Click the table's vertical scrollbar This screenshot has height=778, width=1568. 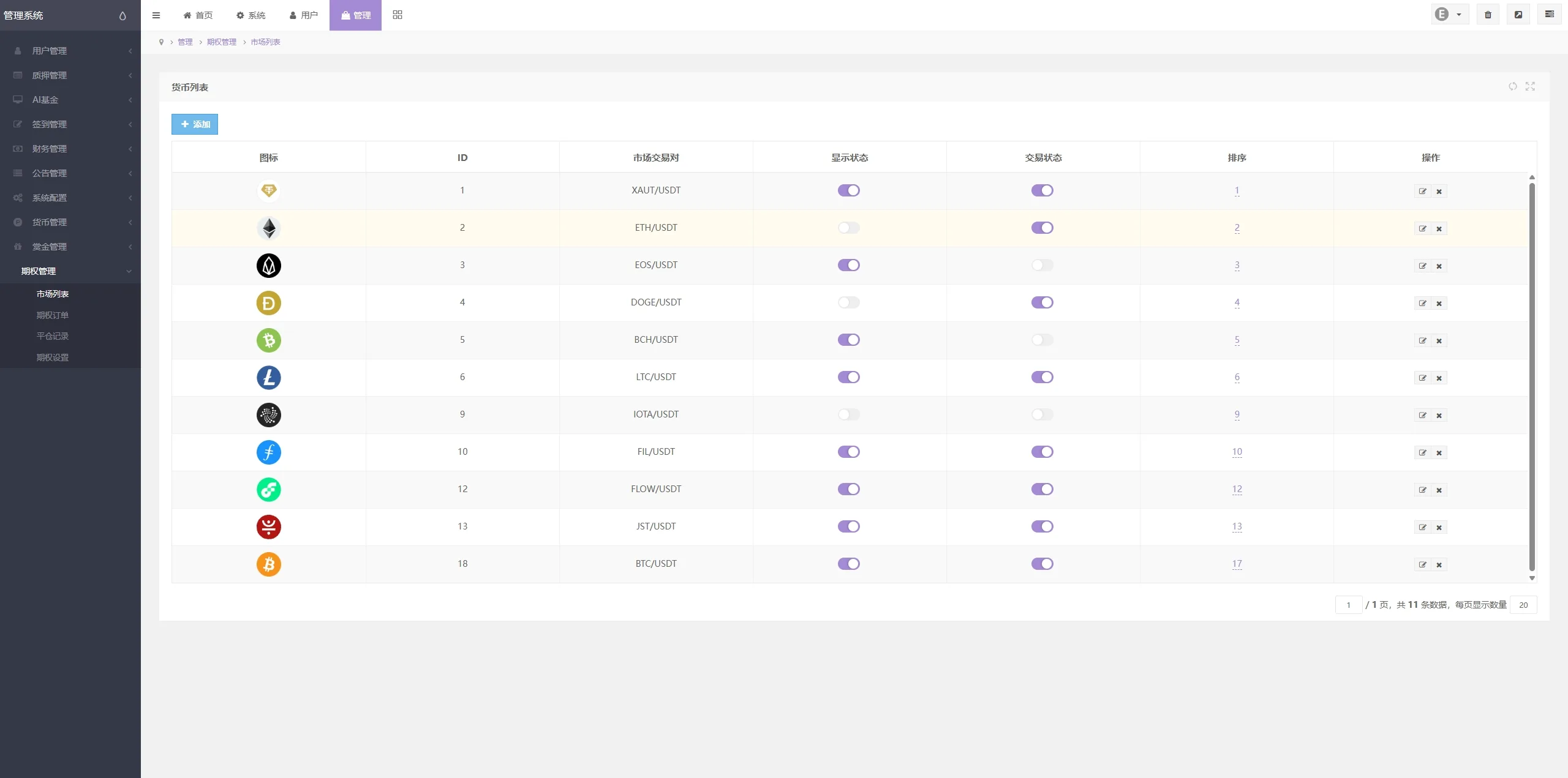(1532, 376)
